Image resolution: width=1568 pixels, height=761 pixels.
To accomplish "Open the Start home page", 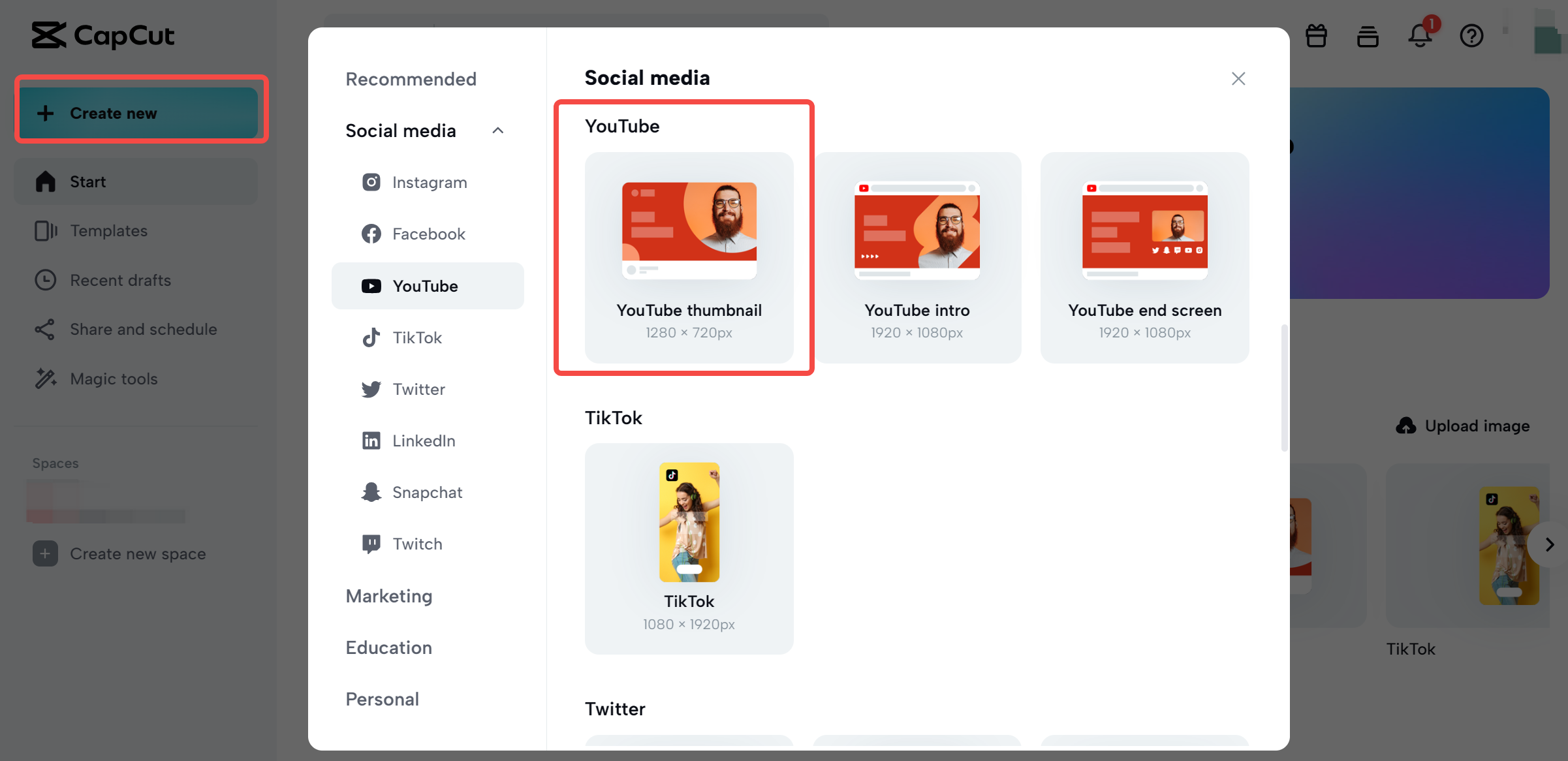I will click(136, 181).
